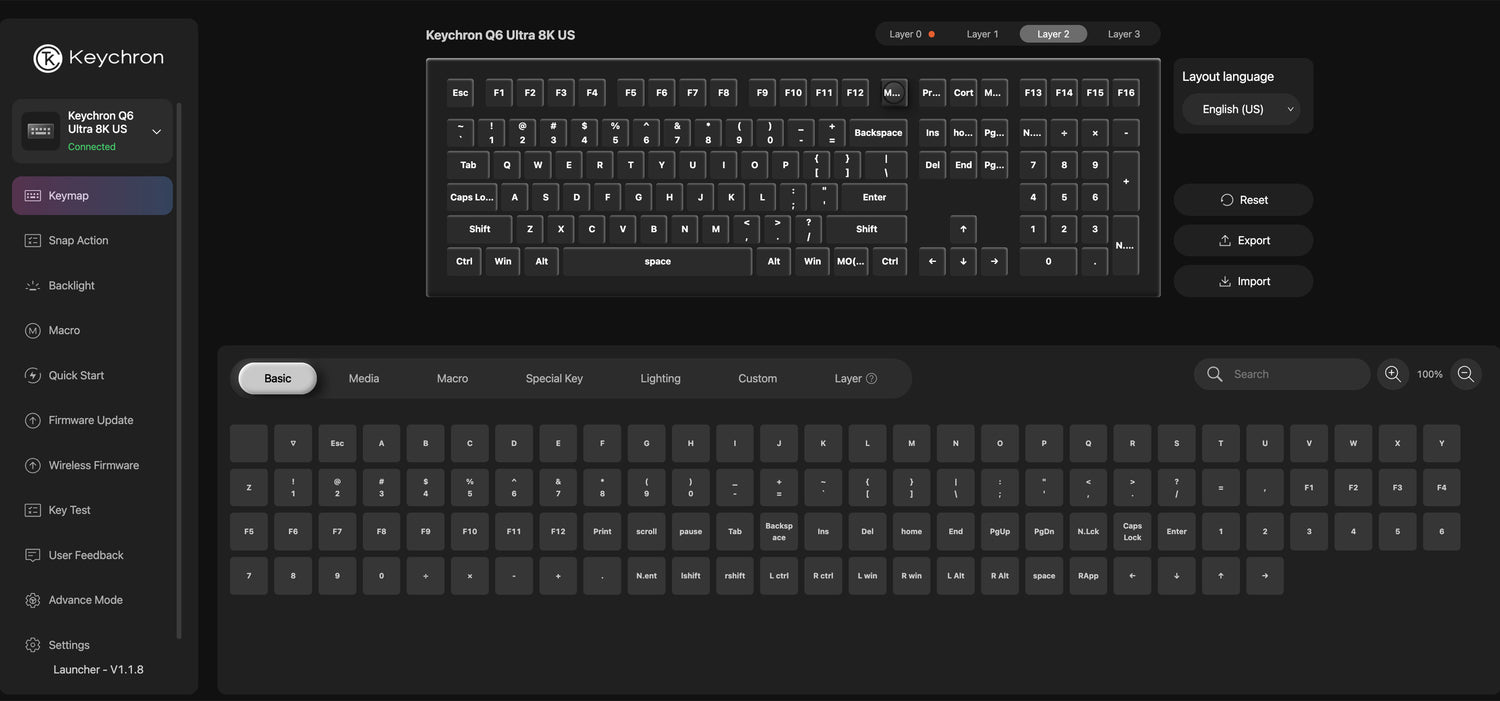Expand the Keychron Q6 Ultra device dropdown
The width and height of the screenshot is (1500, 701).
(156, 131)
